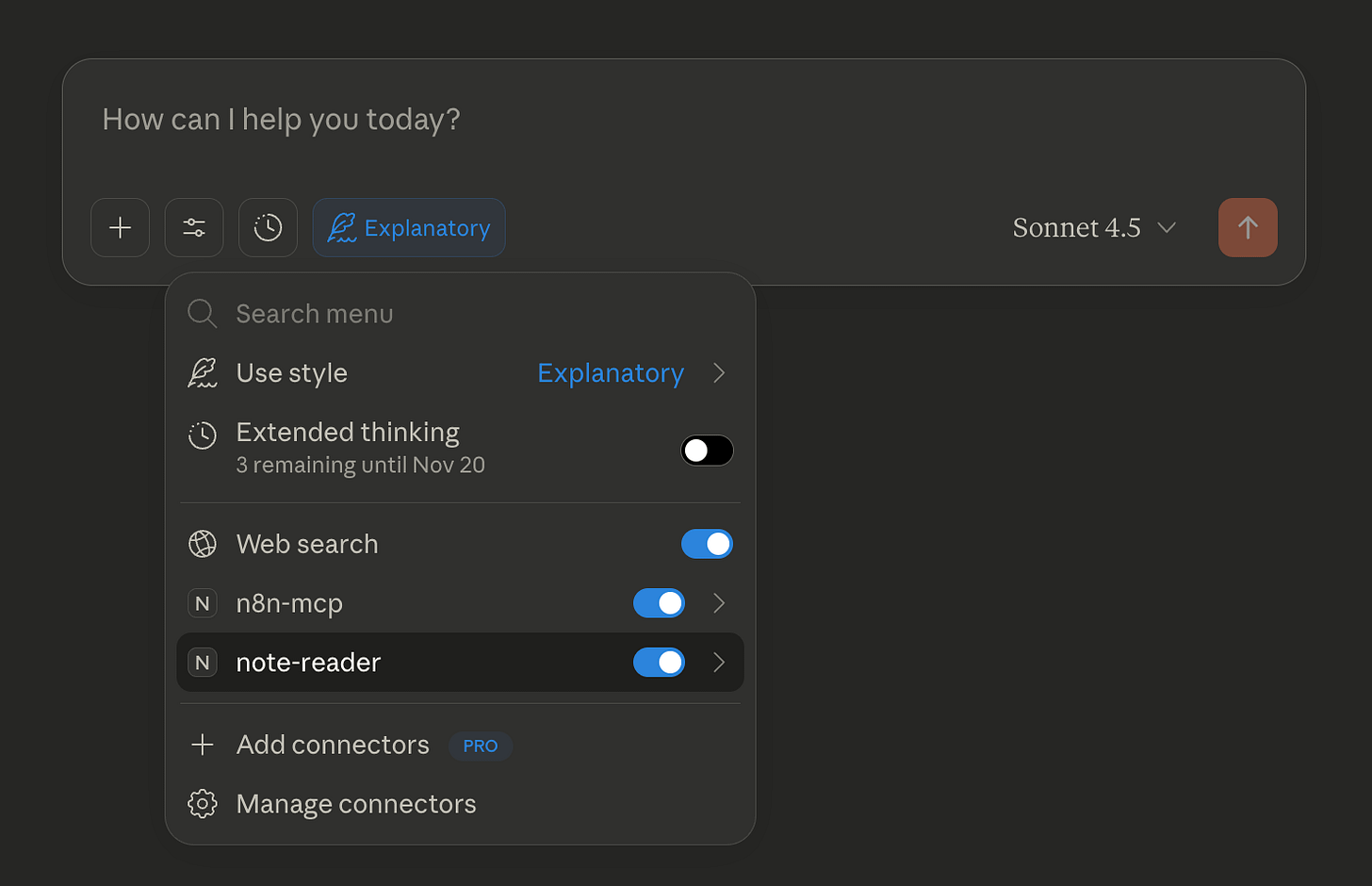1372x886 pixels.
Task: Open the tools sliders settings button
Action: [x=194, y=227]
